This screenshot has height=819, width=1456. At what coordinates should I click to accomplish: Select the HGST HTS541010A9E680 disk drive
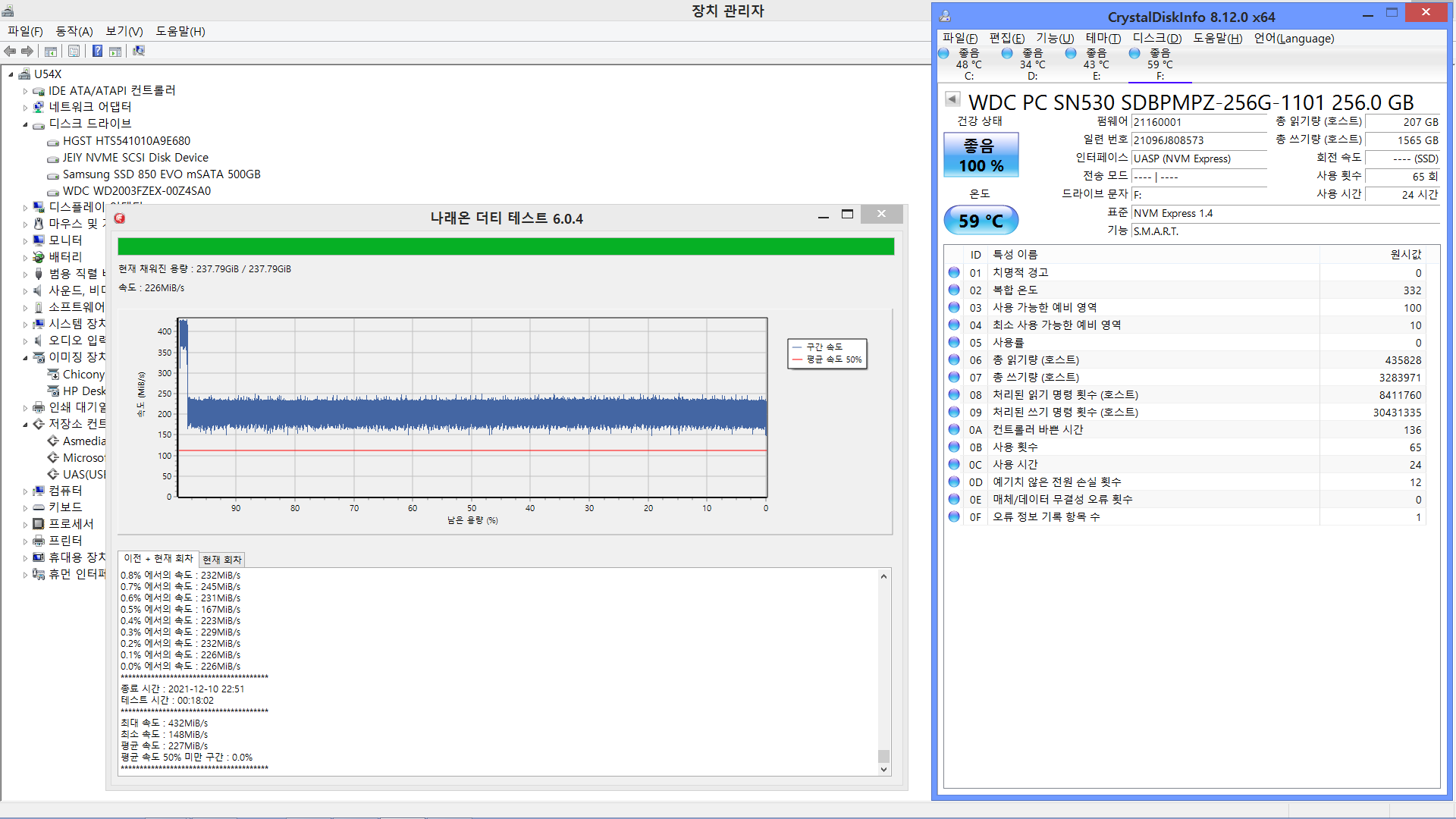[126, 141]
